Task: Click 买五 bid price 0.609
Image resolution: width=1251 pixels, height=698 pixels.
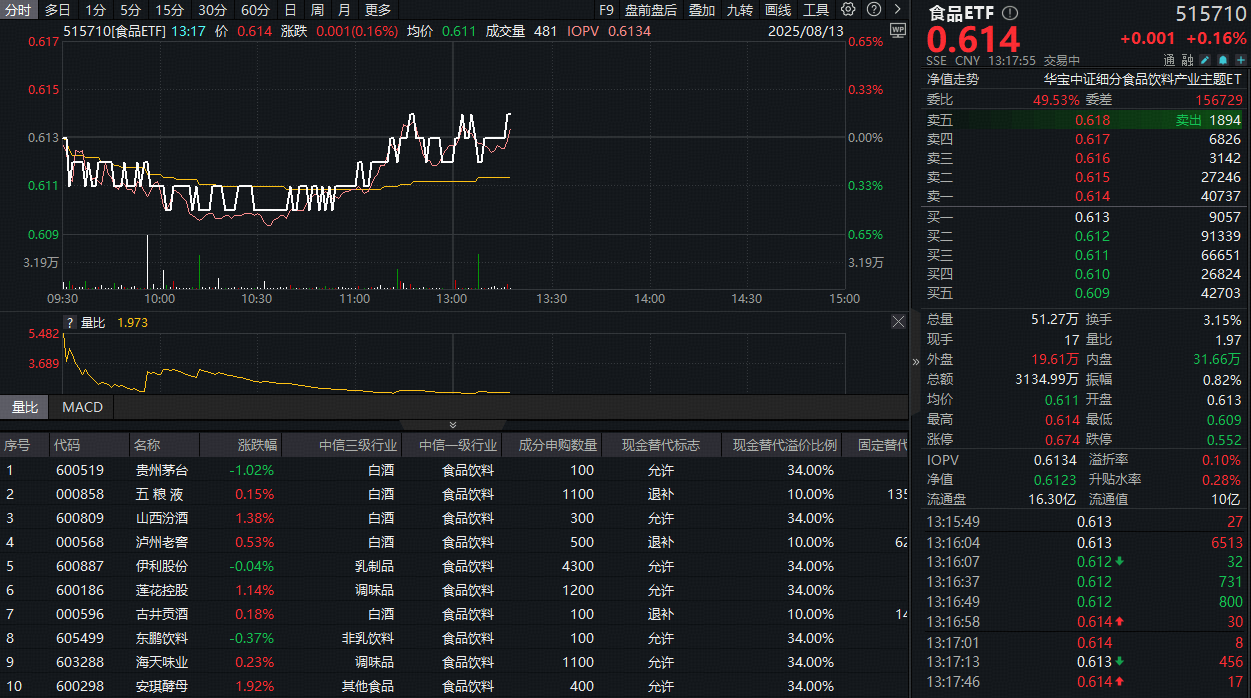Action: pos(1092,293)
